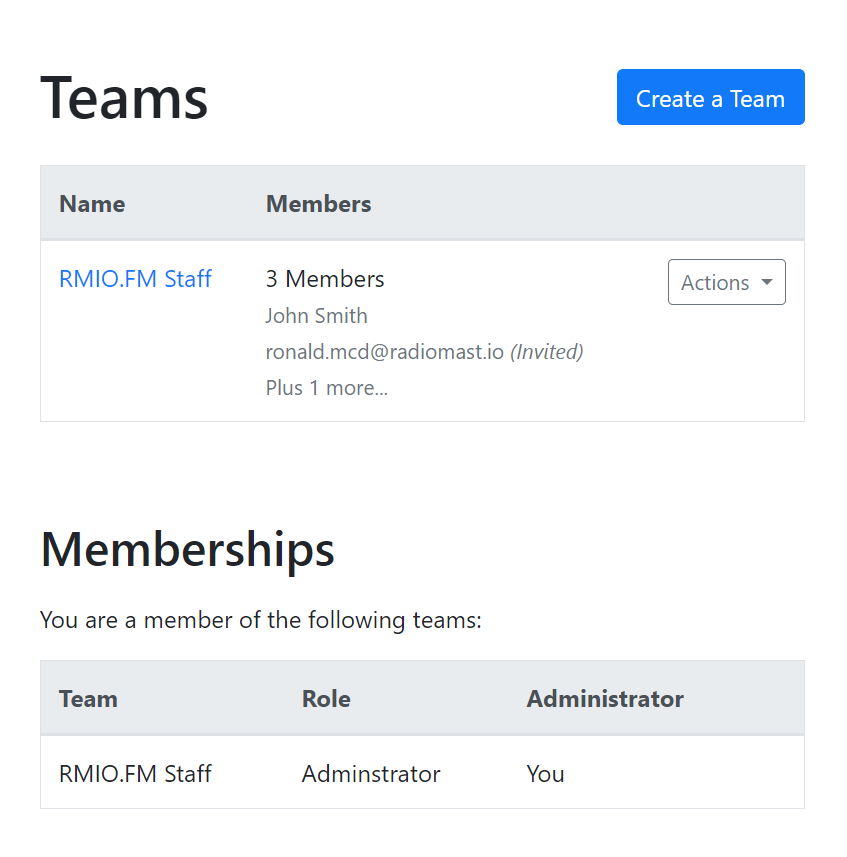The image size is (847, 857).
Task: Select RMIO.FM Staff in the Memberships table
Action: click(135, 774)
